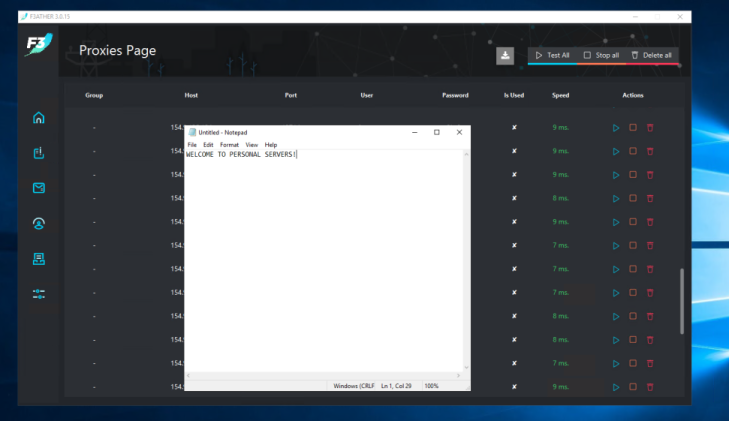
Task: Test the proxy in the fourth row (8 ms)
Action: coord(616,198)
